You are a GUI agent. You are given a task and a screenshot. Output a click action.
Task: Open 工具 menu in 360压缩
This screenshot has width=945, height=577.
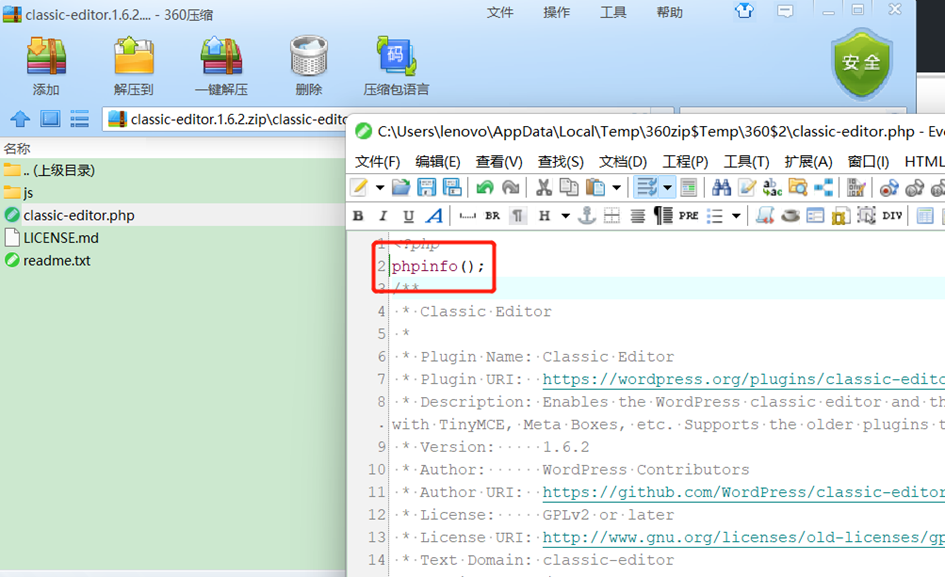[x=613, y=12]
